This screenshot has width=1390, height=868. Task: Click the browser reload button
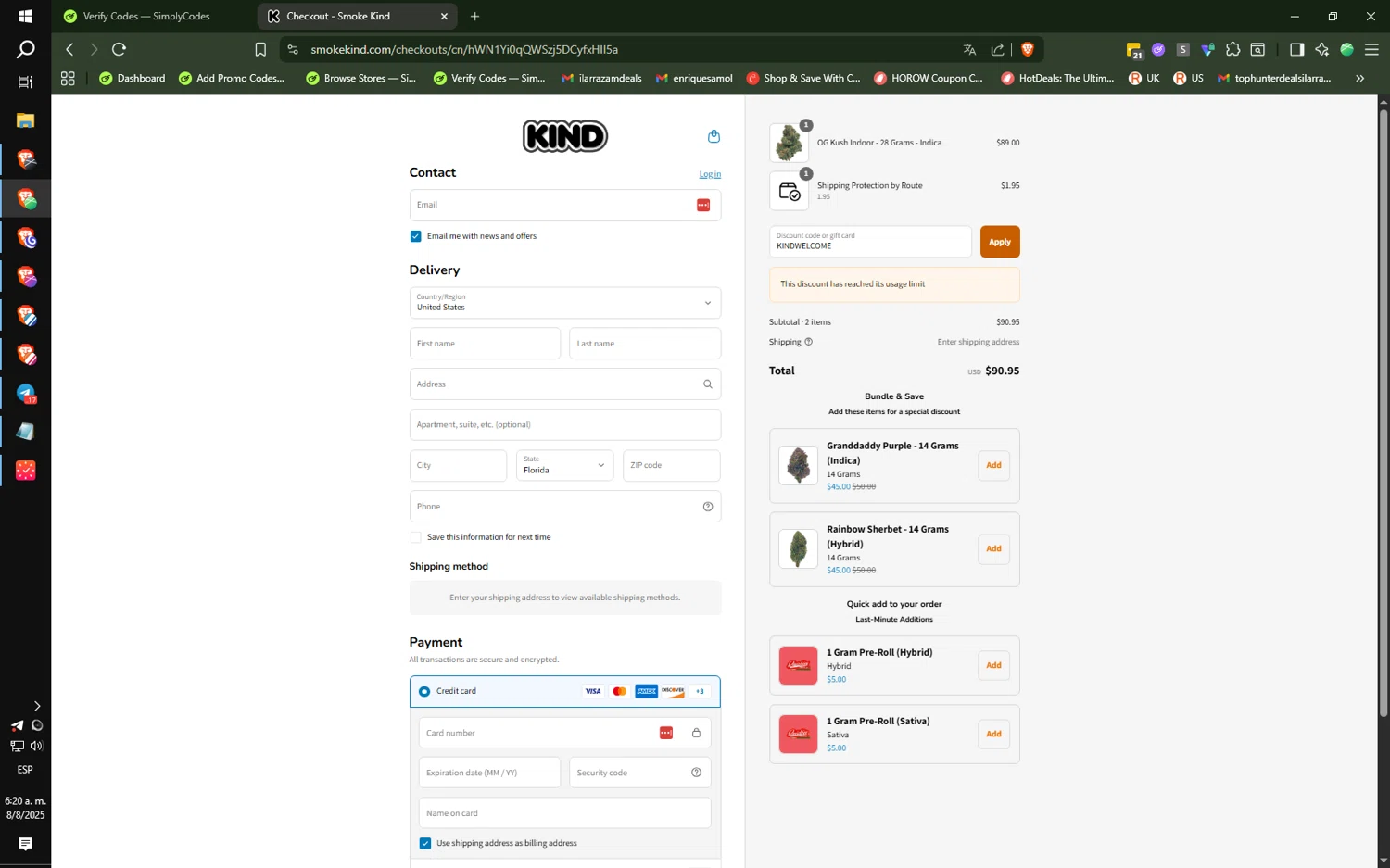click(119, 49)
